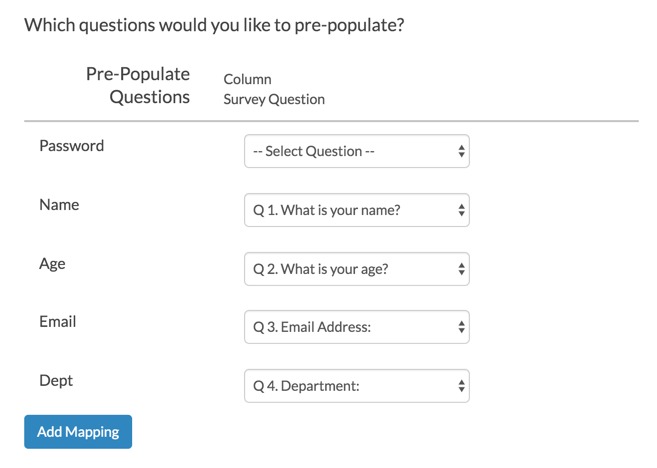Open the 'Q 3. Email Address:' dropdown
Image resolution: width=657 pixels, height=468 pixels.
[x=356, y=327]
